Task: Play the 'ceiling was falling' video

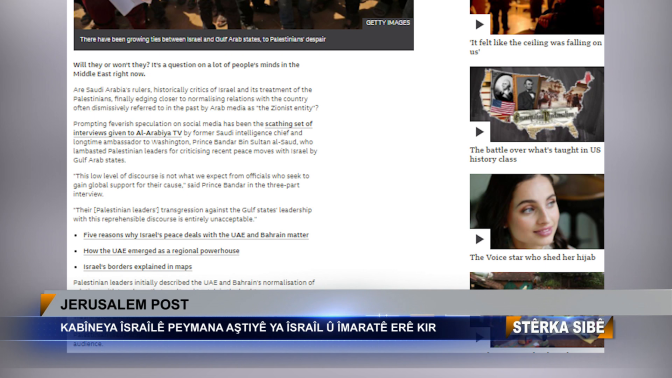Action: click(480, 24)
